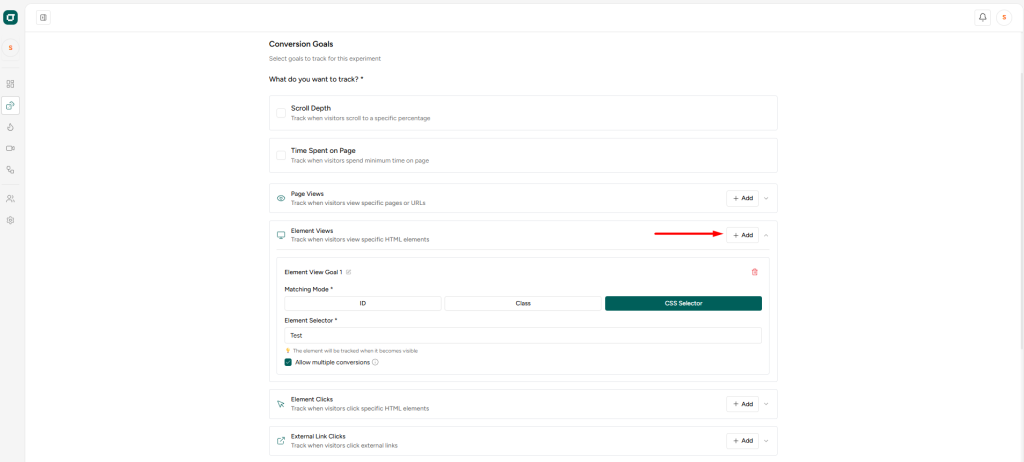Open the video recordings icon in sidebar
Image resolution: width=1024 pixels, height=462 pixels.
[10, 148]
